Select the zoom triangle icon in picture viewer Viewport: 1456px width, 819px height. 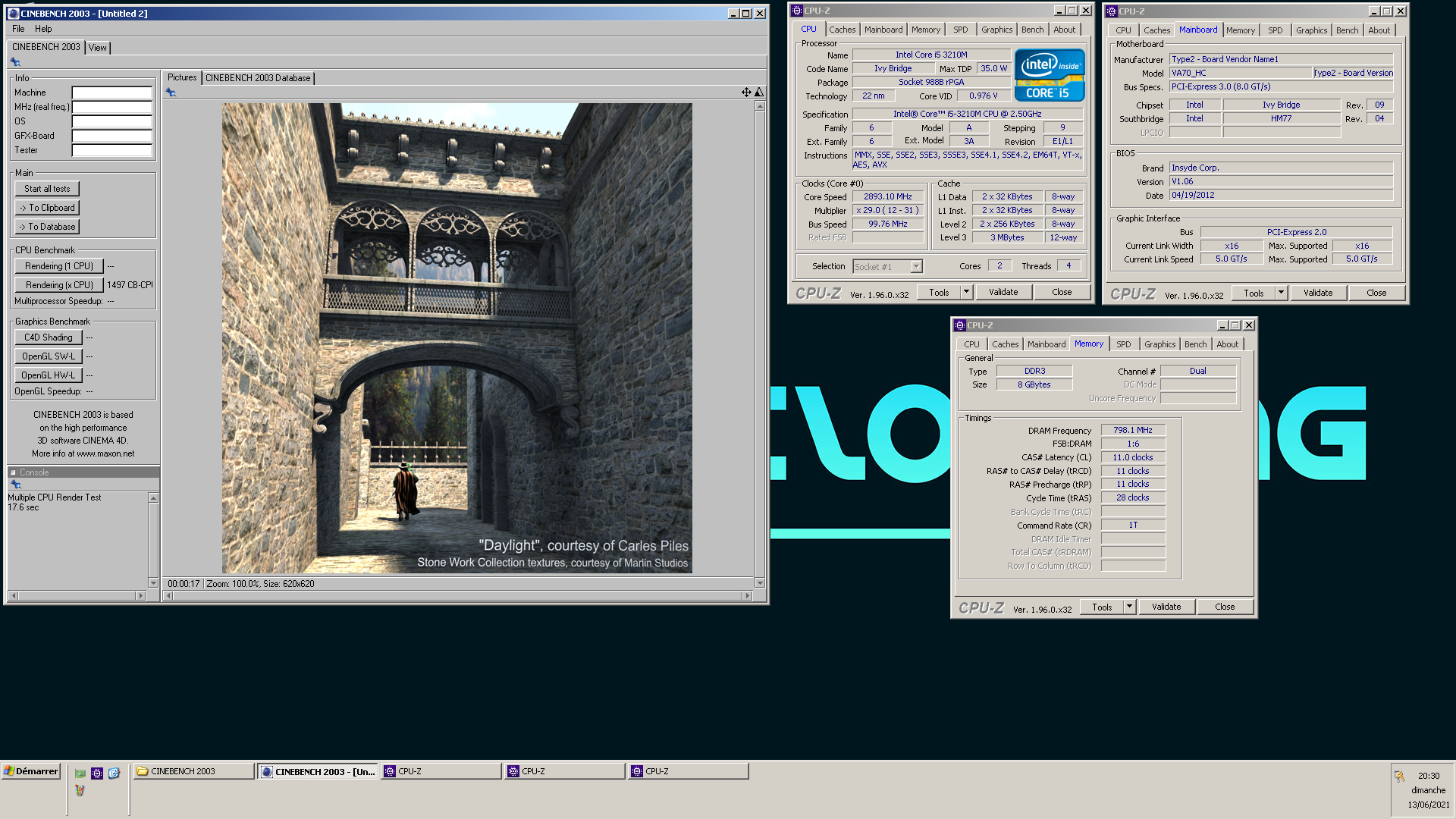759,93
